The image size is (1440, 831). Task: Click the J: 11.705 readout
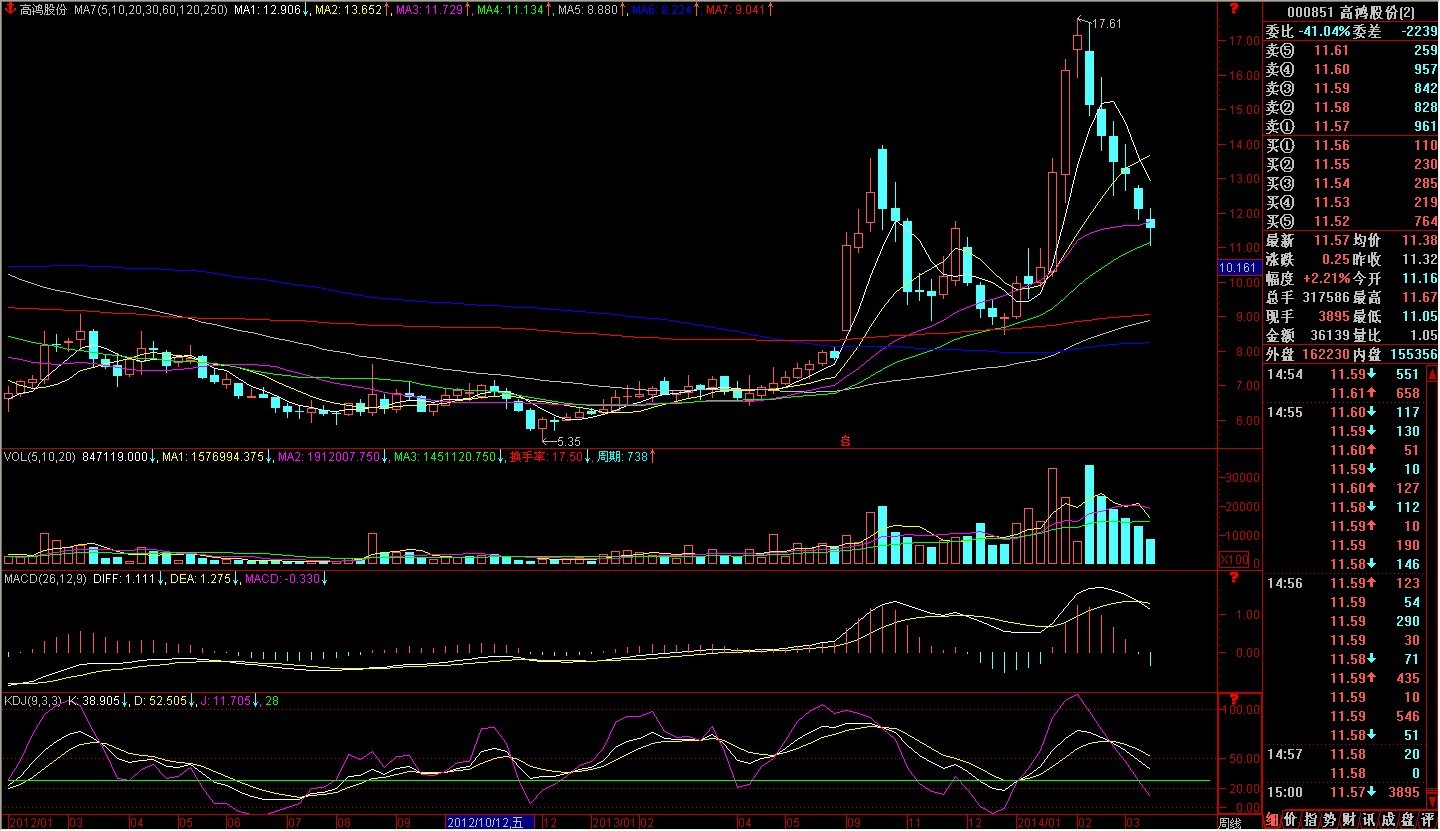click(224, 700)
